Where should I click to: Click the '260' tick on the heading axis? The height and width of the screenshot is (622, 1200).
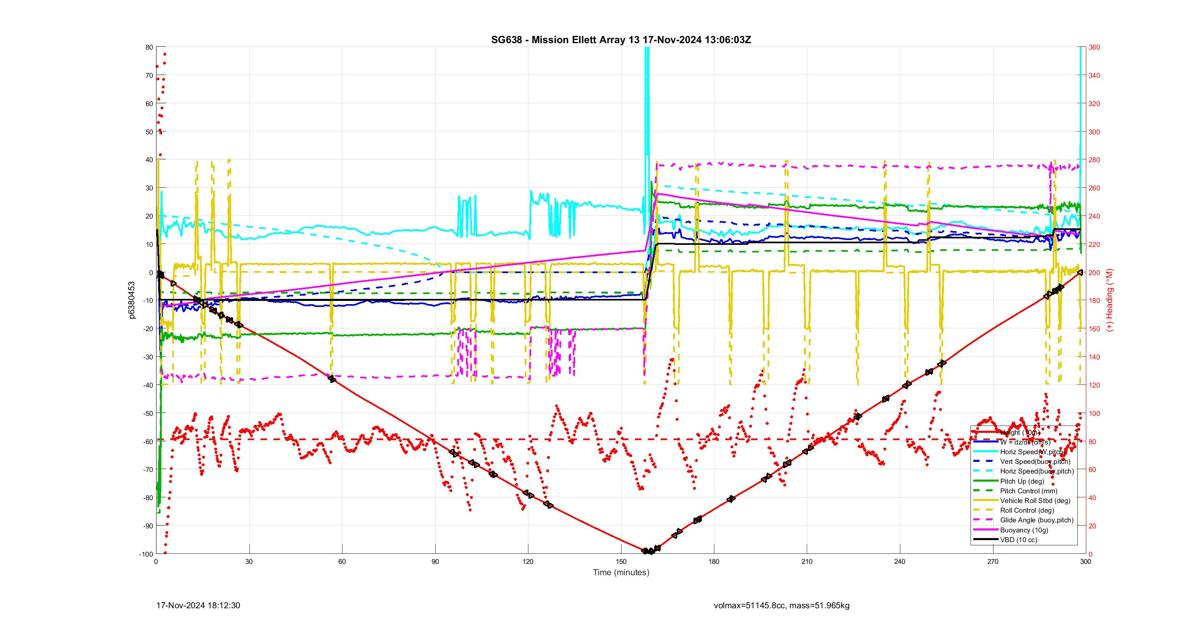pyautogui.click(x=1095, y=188)
